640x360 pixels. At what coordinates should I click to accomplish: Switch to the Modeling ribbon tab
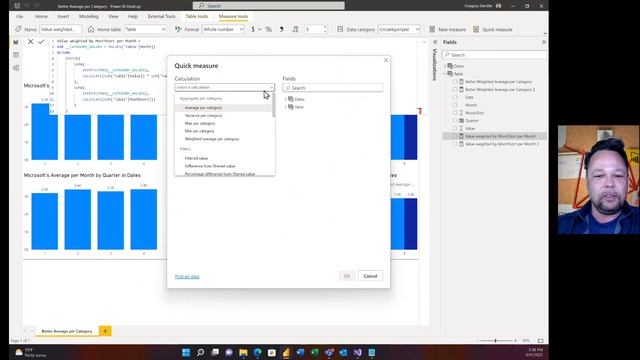(x=89, y=16)
